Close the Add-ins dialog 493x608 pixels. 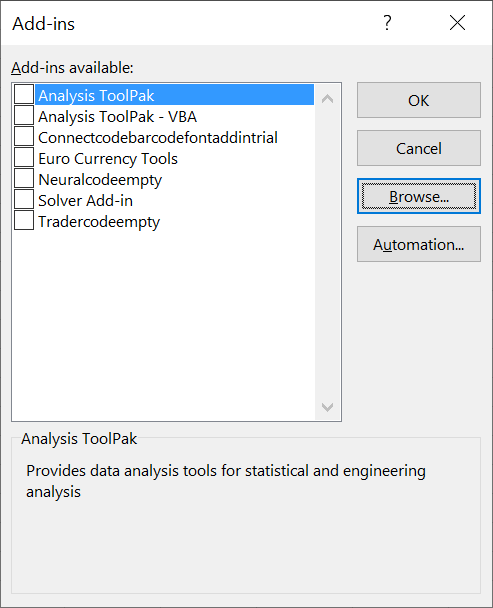click(457, 23)
